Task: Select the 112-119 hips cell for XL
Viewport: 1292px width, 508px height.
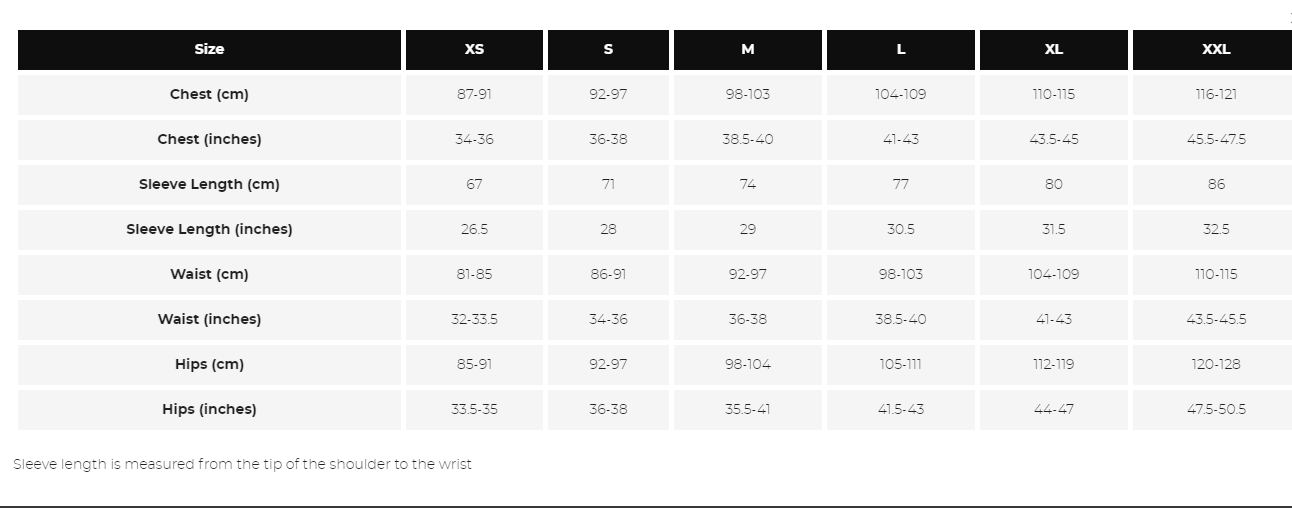Action: pyautogui.click(x=1054, y=364)
